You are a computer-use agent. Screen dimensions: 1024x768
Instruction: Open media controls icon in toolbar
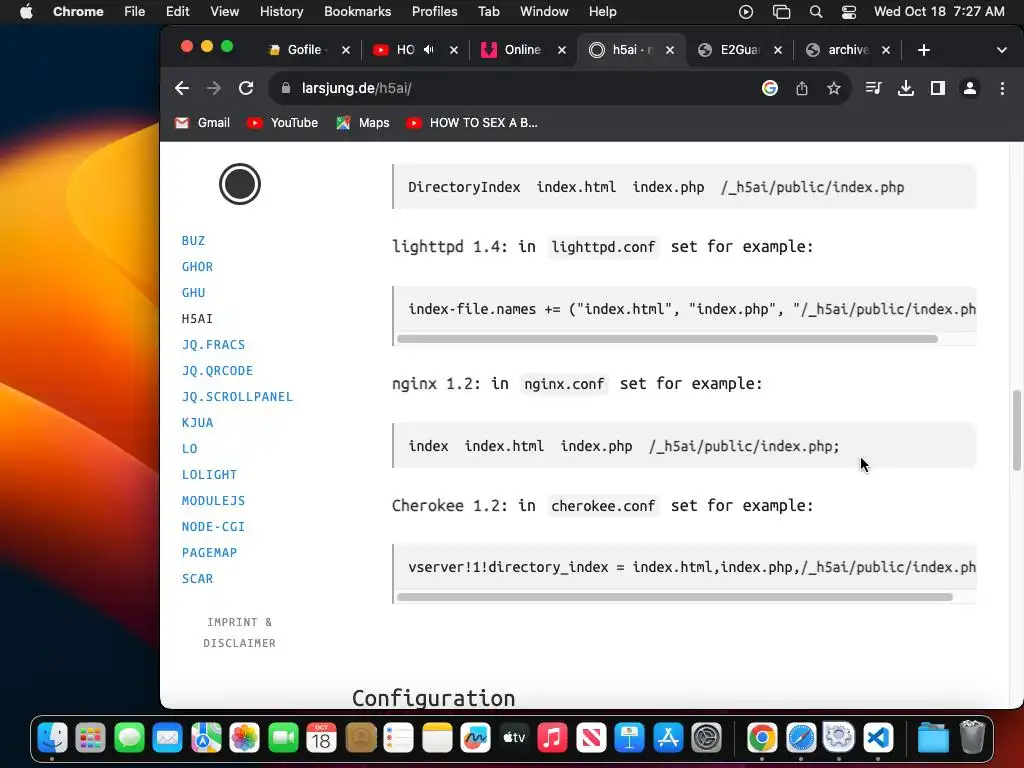[x=873, y=88]
